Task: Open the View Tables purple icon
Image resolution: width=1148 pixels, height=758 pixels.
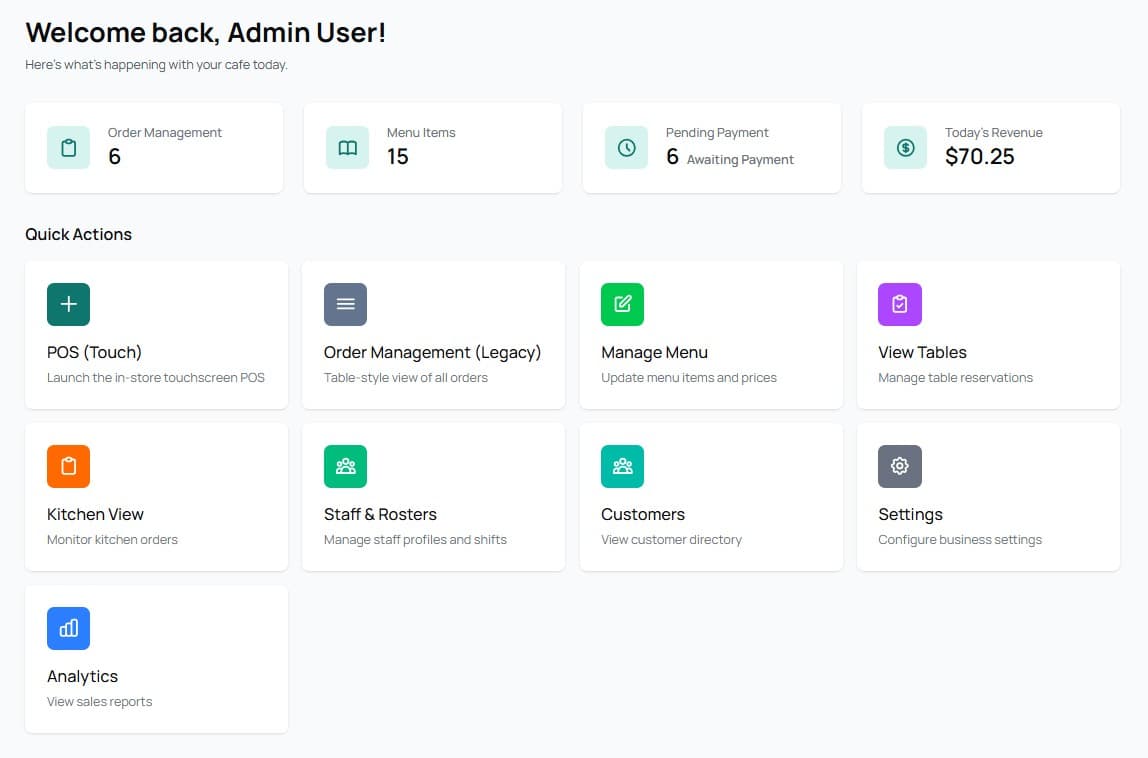Action: pos(899,304)
